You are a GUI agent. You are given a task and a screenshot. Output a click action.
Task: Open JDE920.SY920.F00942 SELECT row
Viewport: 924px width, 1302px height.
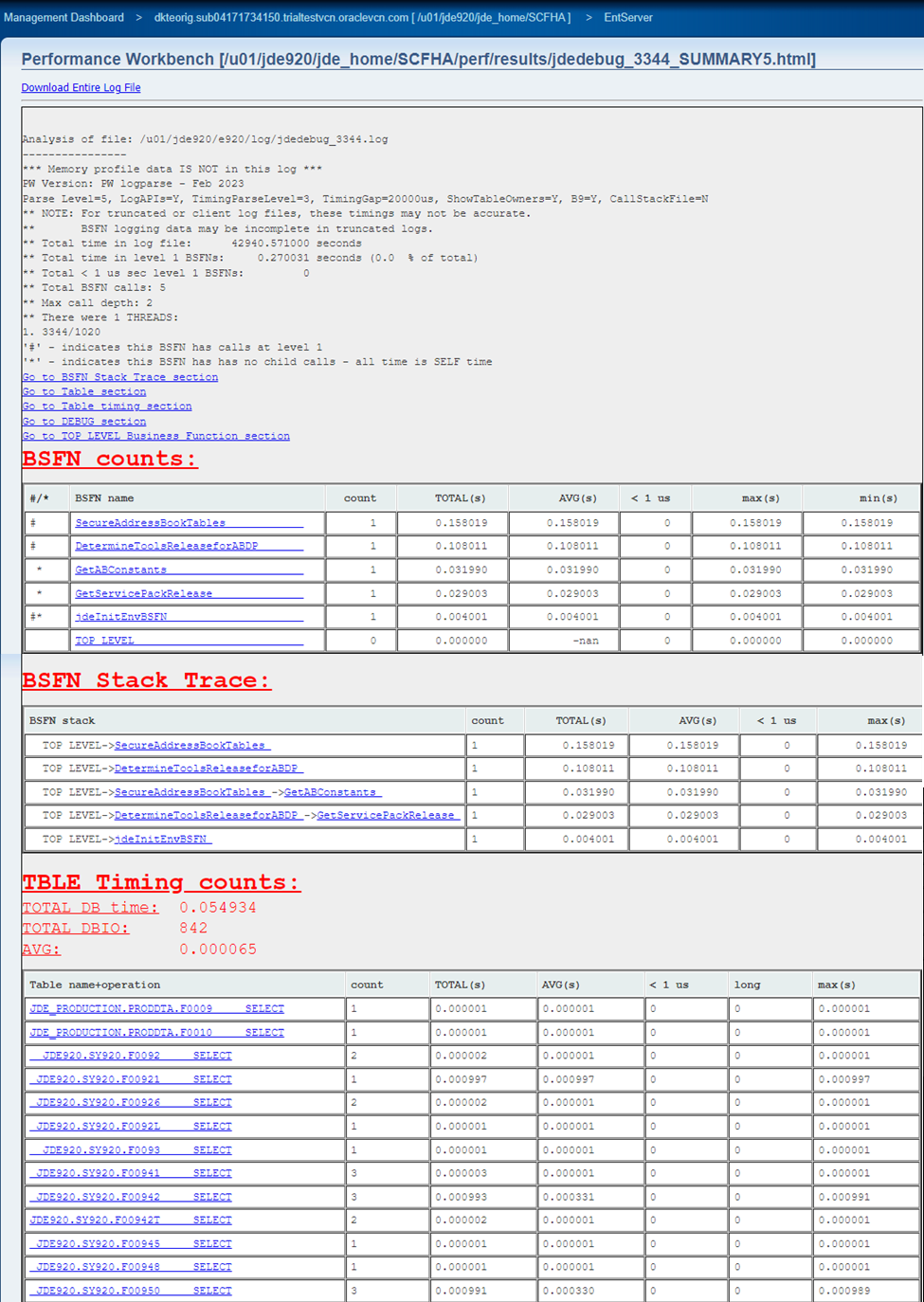[x=131, y=1197]
